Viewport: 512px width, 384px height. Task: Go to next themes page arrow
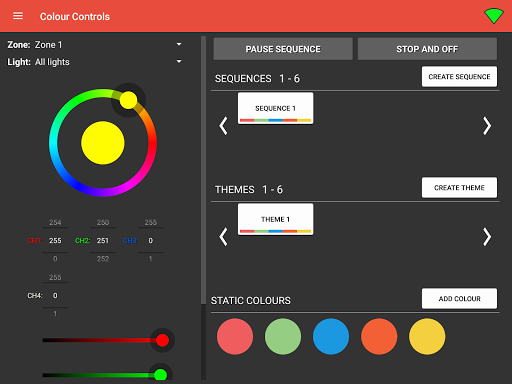(487, 237)
